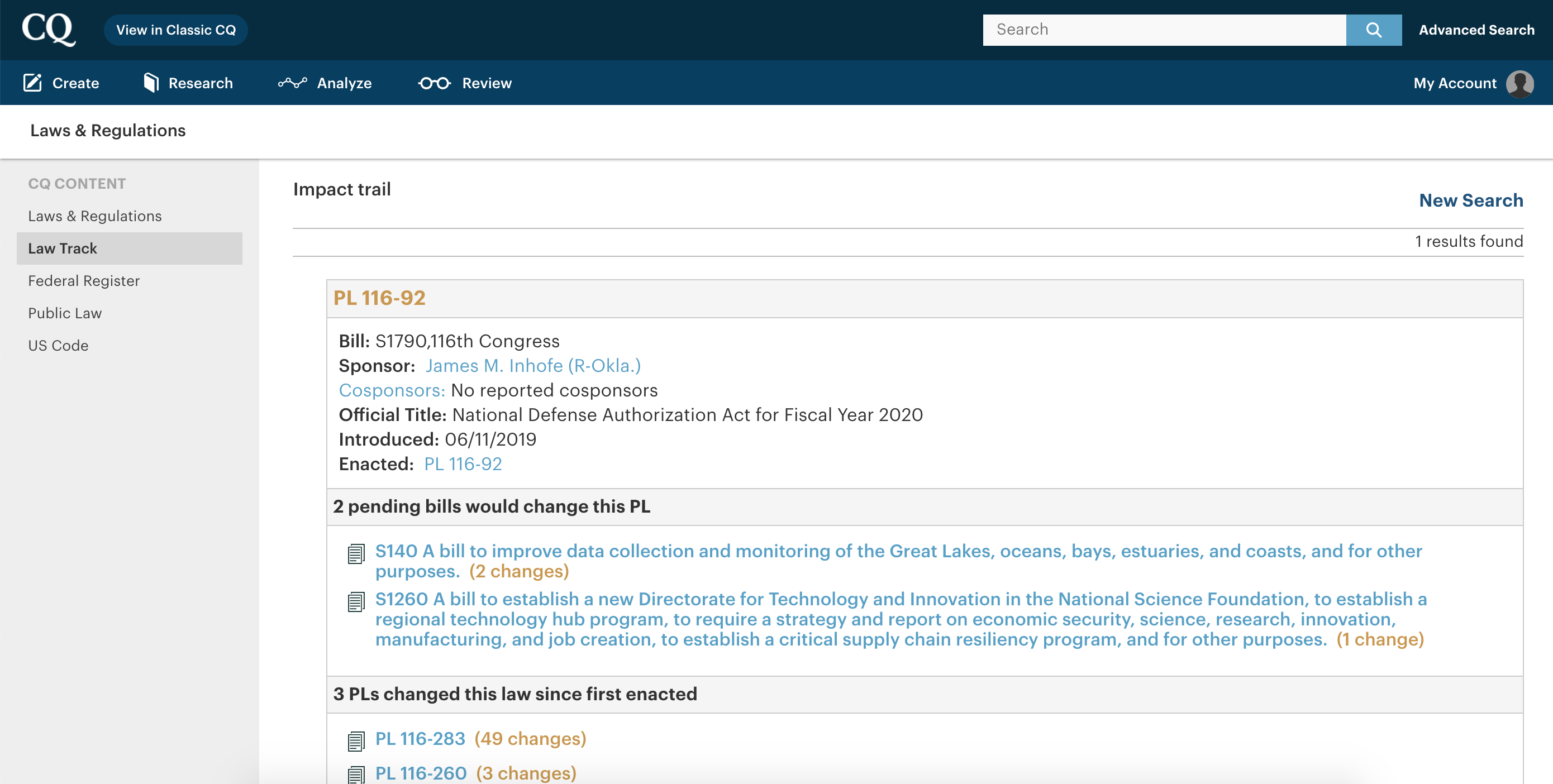This screenshot has height=784, width=1553.
Task: Open the PL 116-260 link
Action: pos(421,773)
